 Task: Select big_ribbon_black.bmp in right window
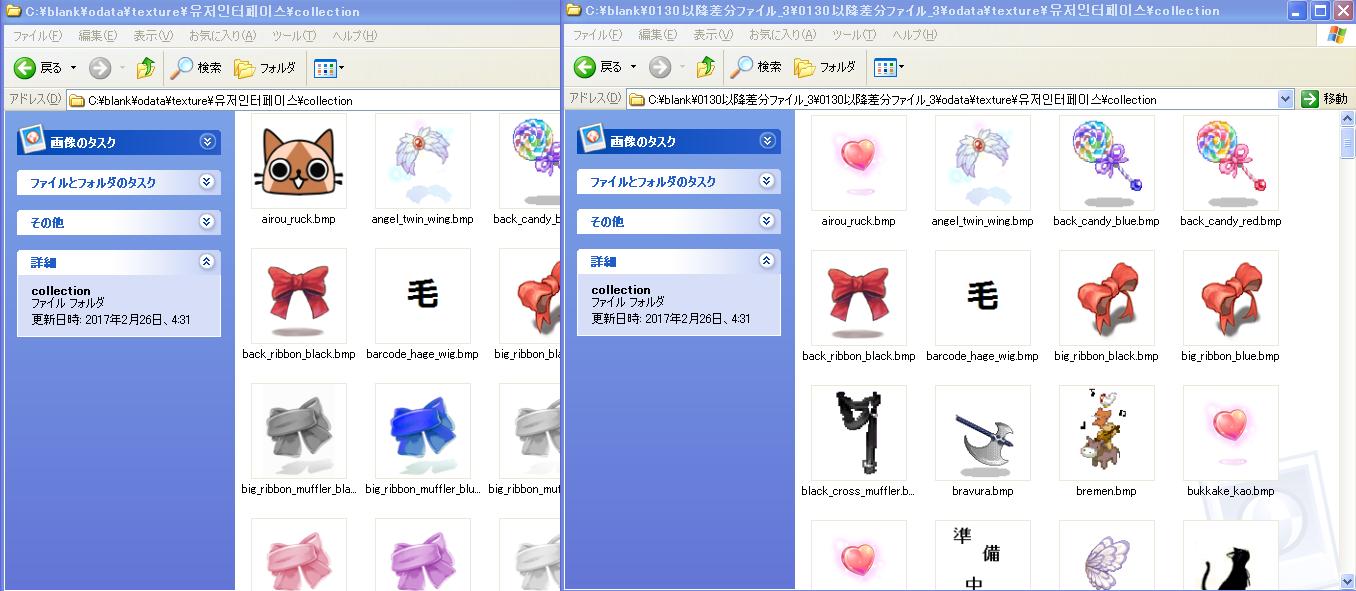(x=1107, y=298)
